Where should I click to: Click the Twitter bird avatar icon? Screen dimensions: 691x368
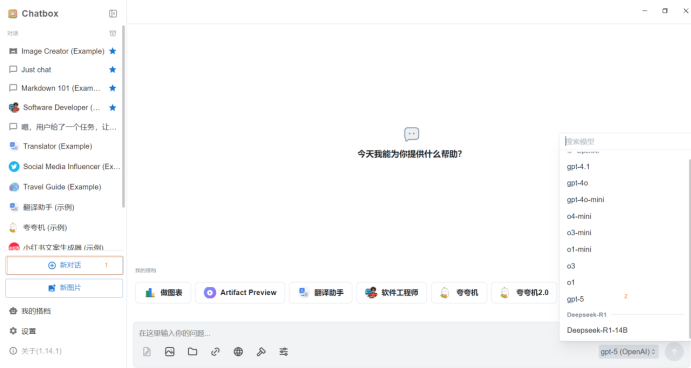[14, 167]
